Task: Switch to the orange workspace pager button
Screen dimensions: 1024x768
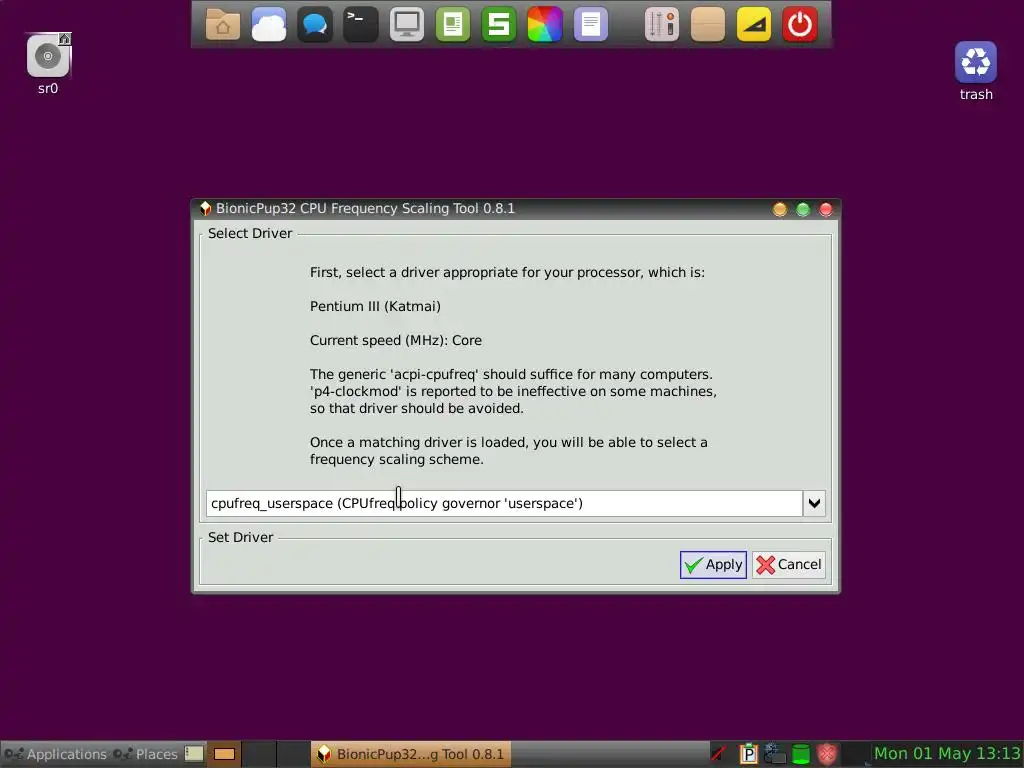Action: [225, 754]
